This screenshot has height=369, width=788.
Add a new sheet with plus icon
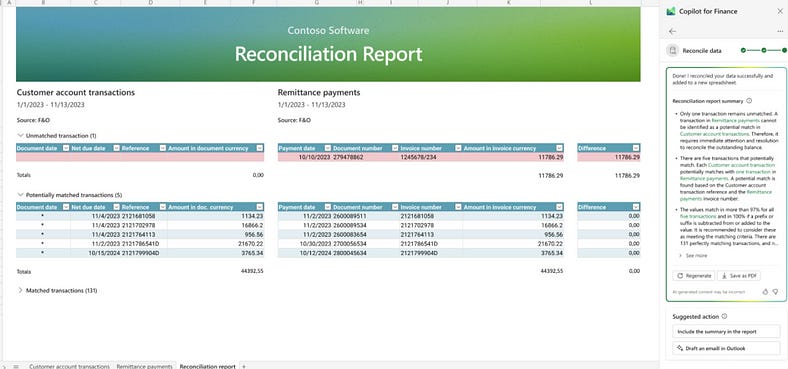244,366
